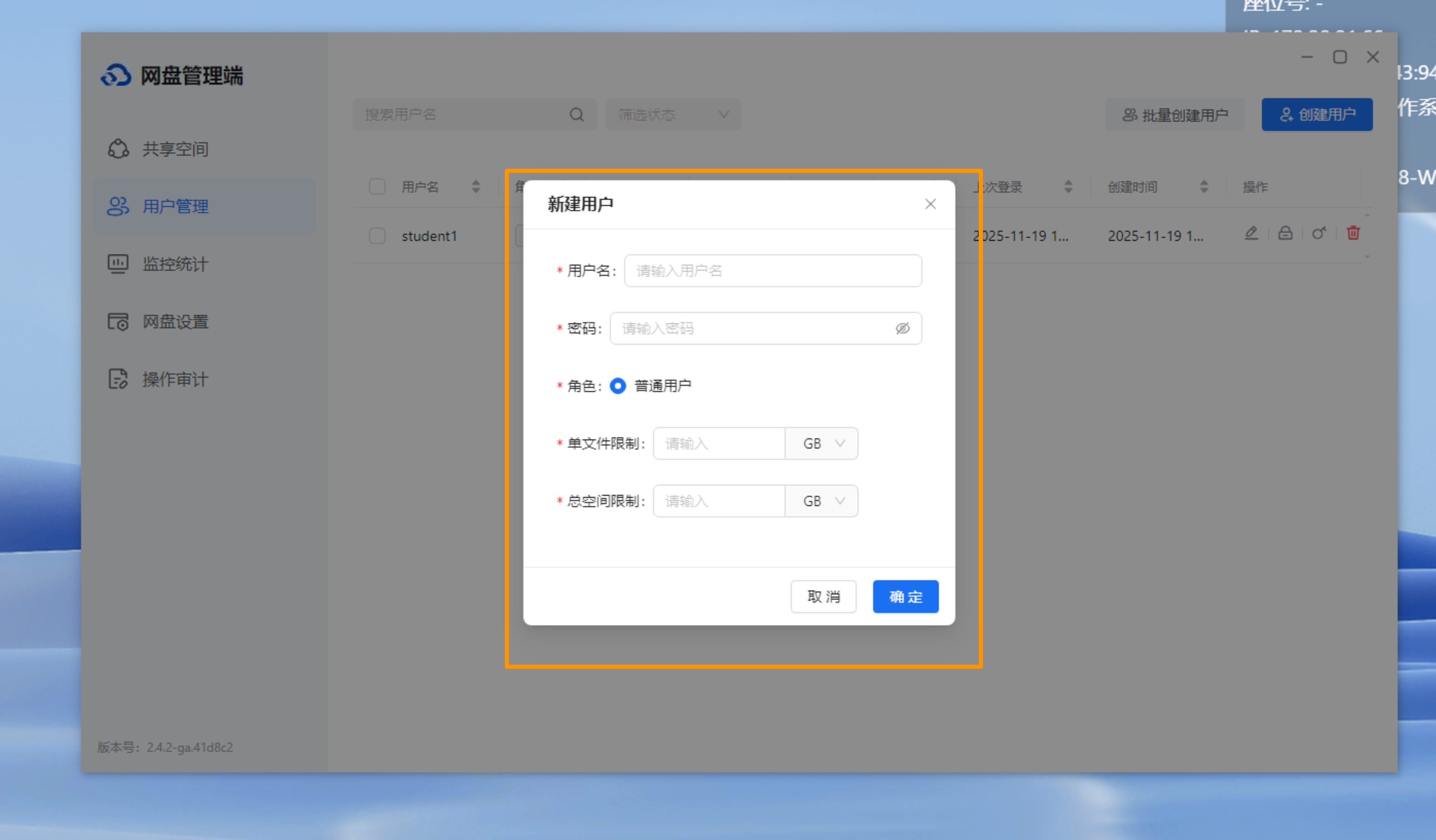Click the lock icon for student1
This screenshot has width=1436, height=840.
1285,233
